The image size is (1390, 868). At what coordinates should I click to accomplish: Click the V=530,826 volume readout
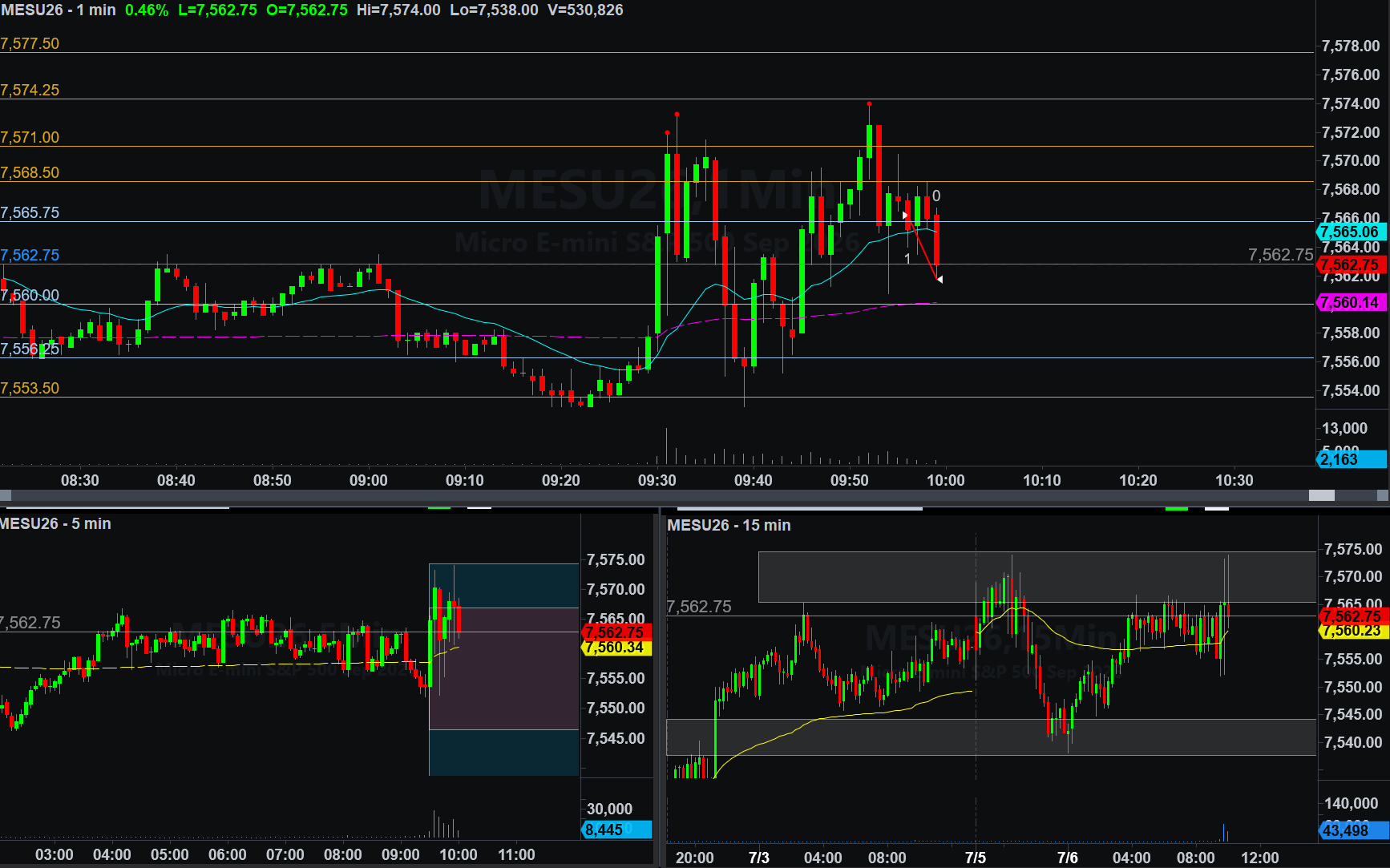point(585,10)
